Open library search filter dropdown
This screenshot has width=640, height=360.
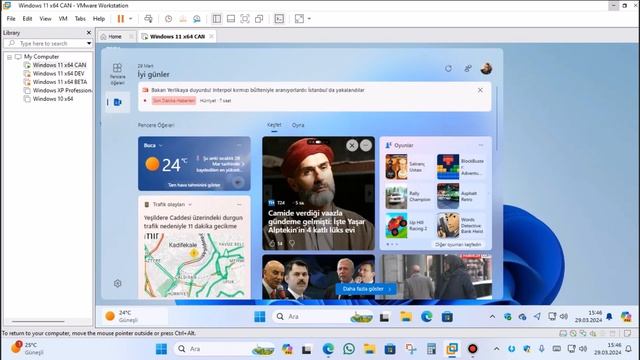coord(89,43)
